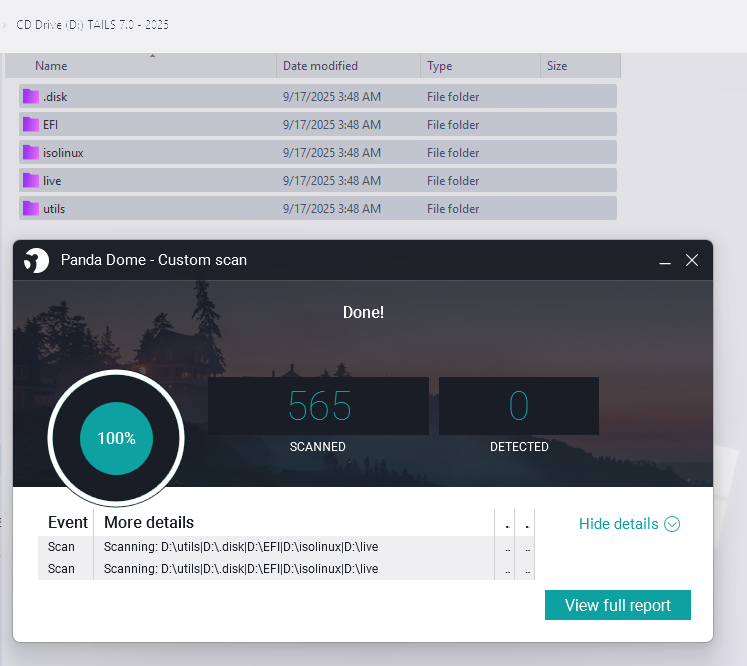Select the live folder icon
747x666 pixels.
click(31, 181)
